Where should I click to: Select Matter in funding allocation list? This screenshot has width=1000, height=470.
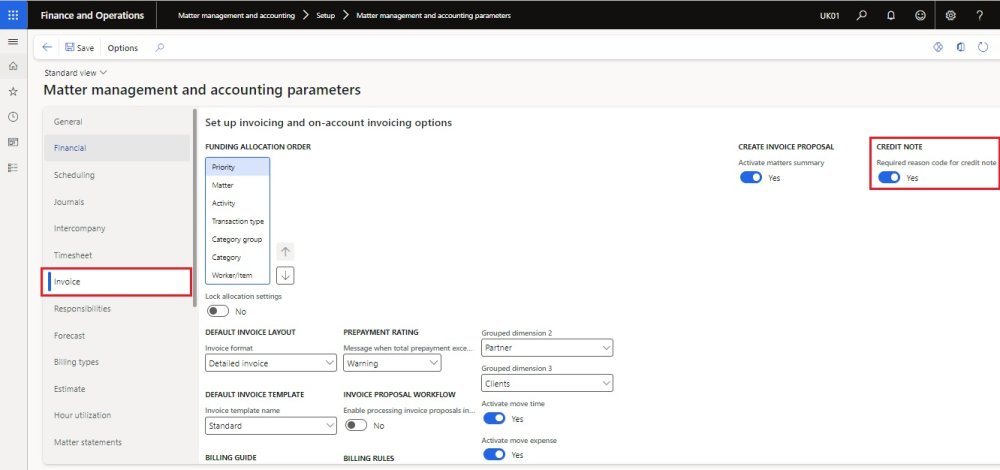(238, 185)
